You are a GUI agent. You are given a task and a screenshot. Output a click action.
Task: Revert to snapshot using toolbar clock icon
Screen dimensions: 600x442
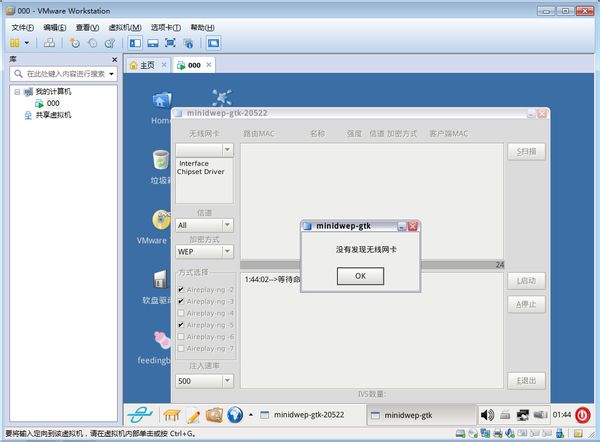point(92,43)
